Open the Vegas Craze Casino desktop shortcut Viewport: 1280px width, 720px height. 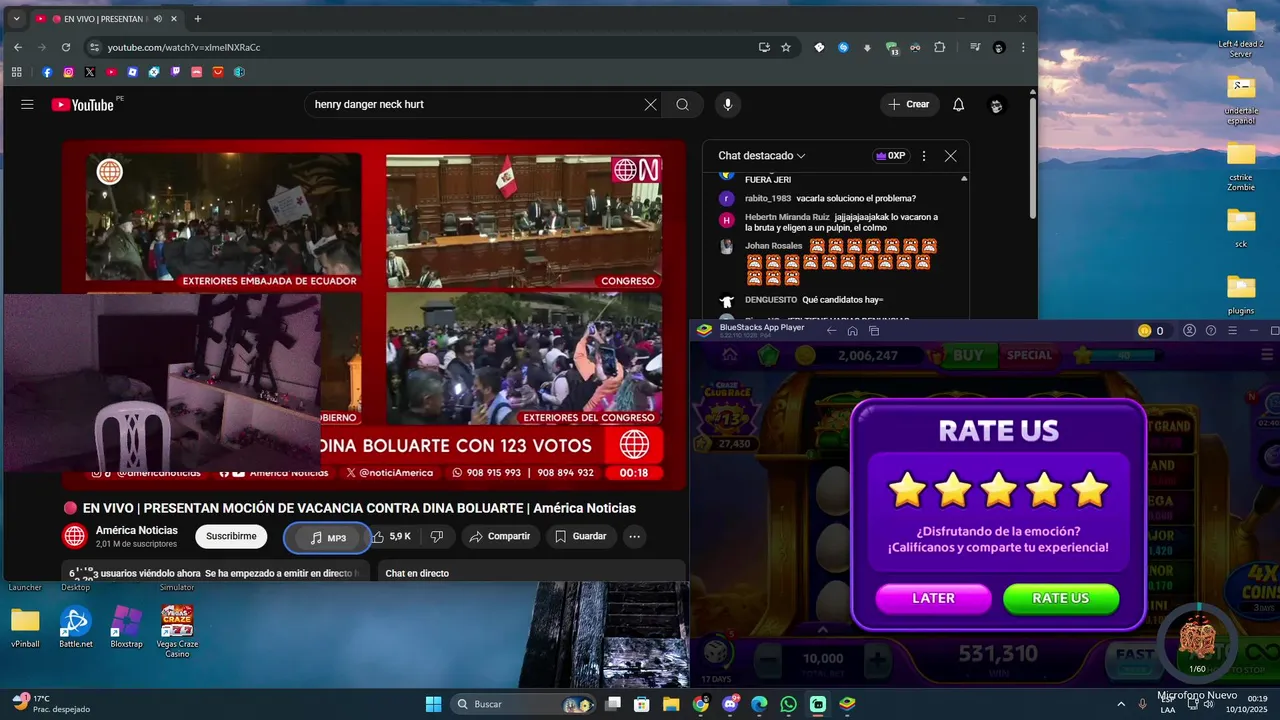(x=177, y=630)
